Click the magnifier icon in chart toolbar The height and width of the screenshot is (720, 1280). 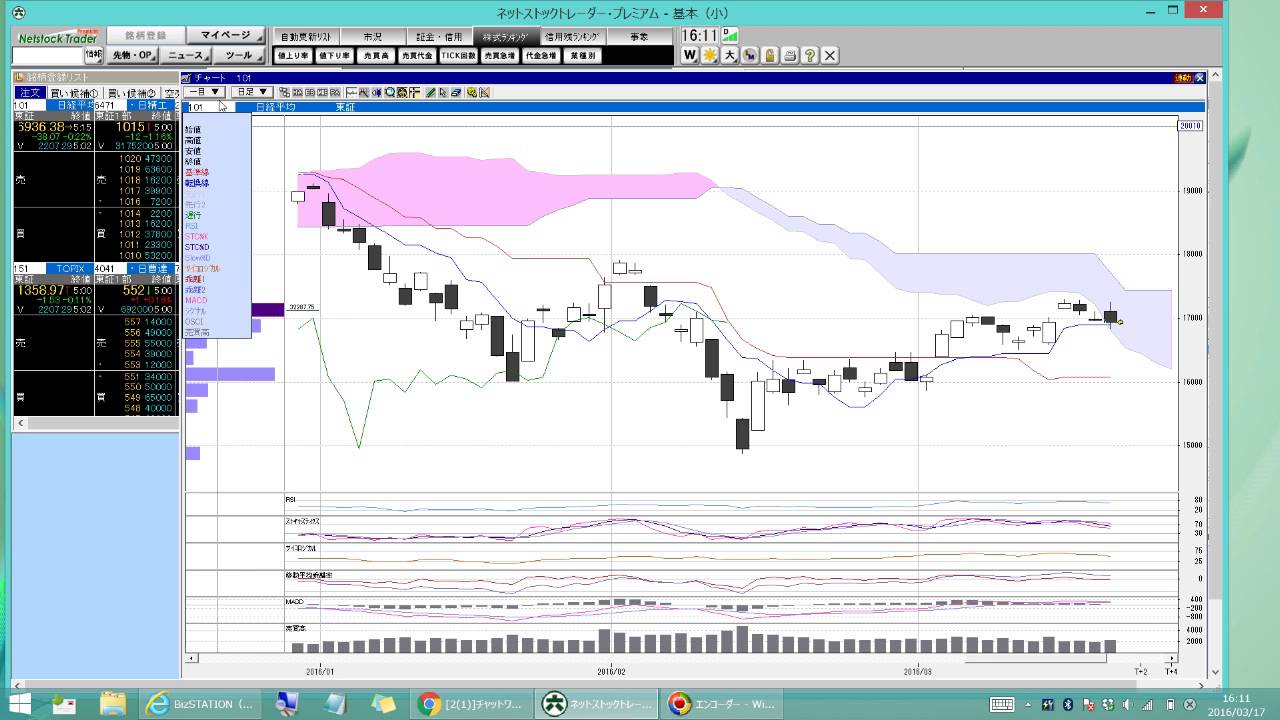coord(390,92)
